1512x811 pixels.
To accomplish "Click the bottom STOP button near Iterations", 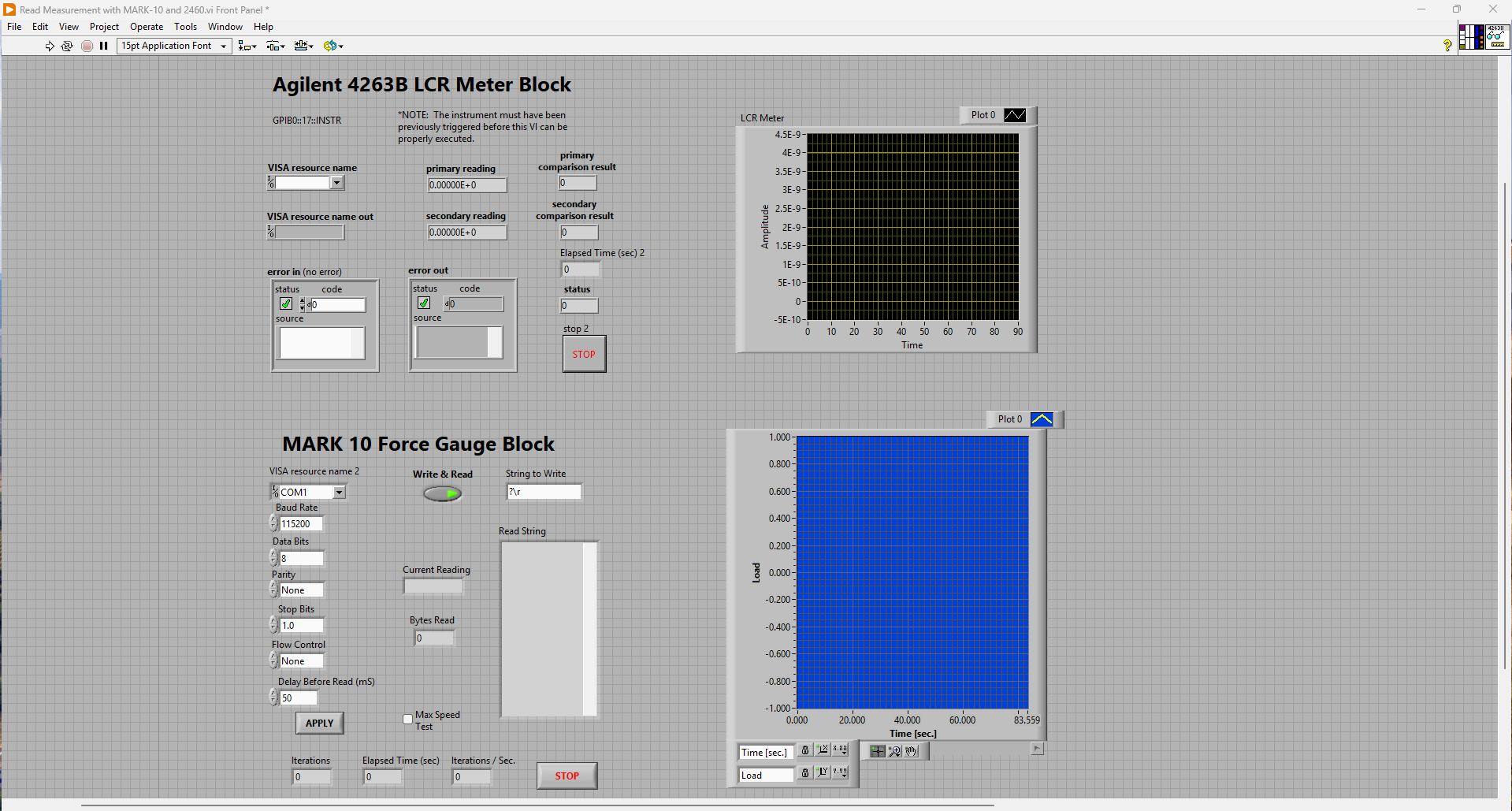I will (x=567, y=776).
